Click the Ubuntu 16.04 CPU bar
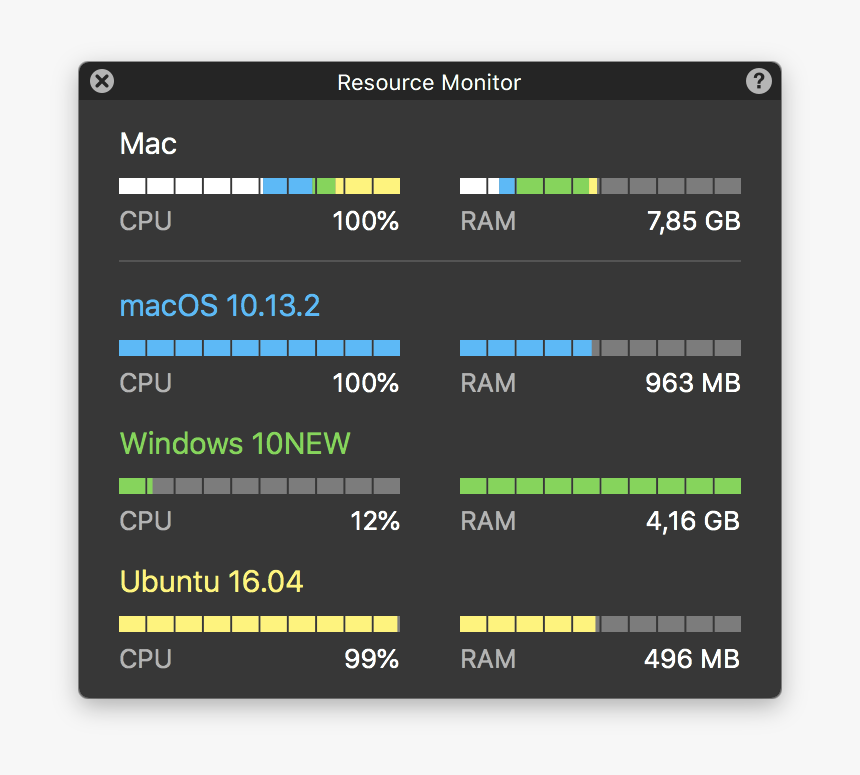The width and height of the screenshot is (860, 775). tap(259, 624)
